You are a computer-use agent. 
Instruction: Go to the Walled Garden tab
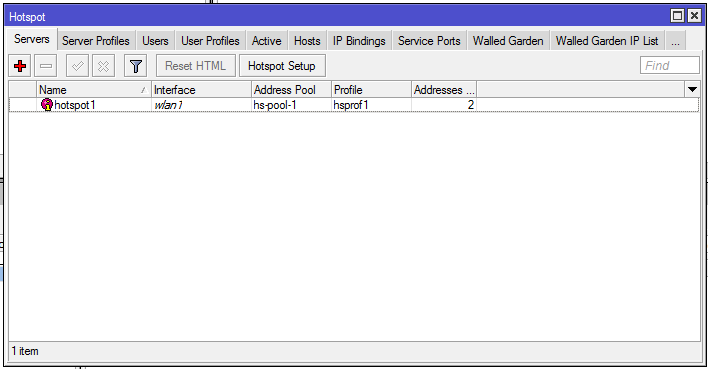click(508, 41)
